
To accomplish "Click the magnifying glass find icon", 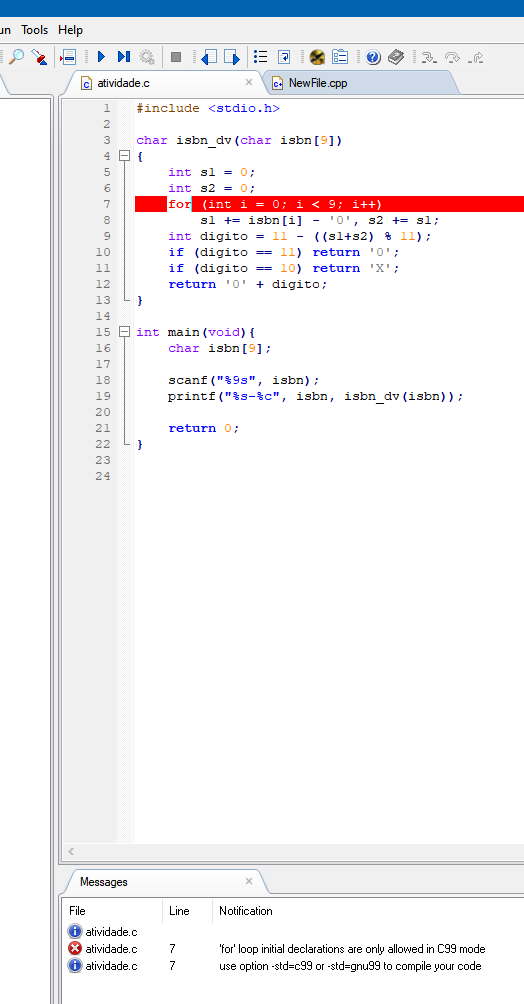I will click(x=16, y=57).
